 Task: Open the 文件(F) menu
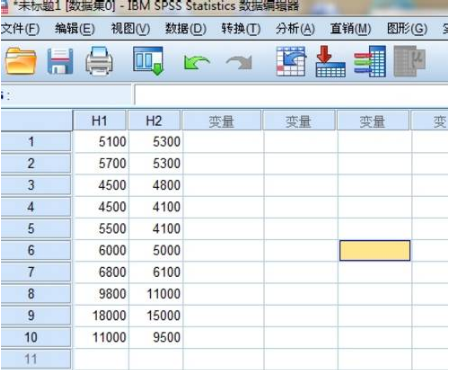pyautogui.click(x=21, y=29)
